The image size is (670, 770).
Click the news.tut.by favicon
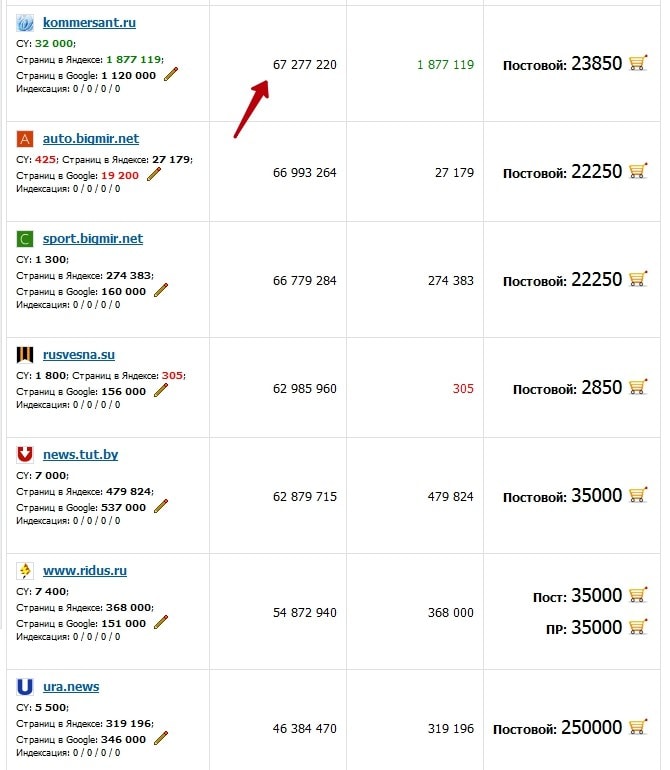[25, 454]
